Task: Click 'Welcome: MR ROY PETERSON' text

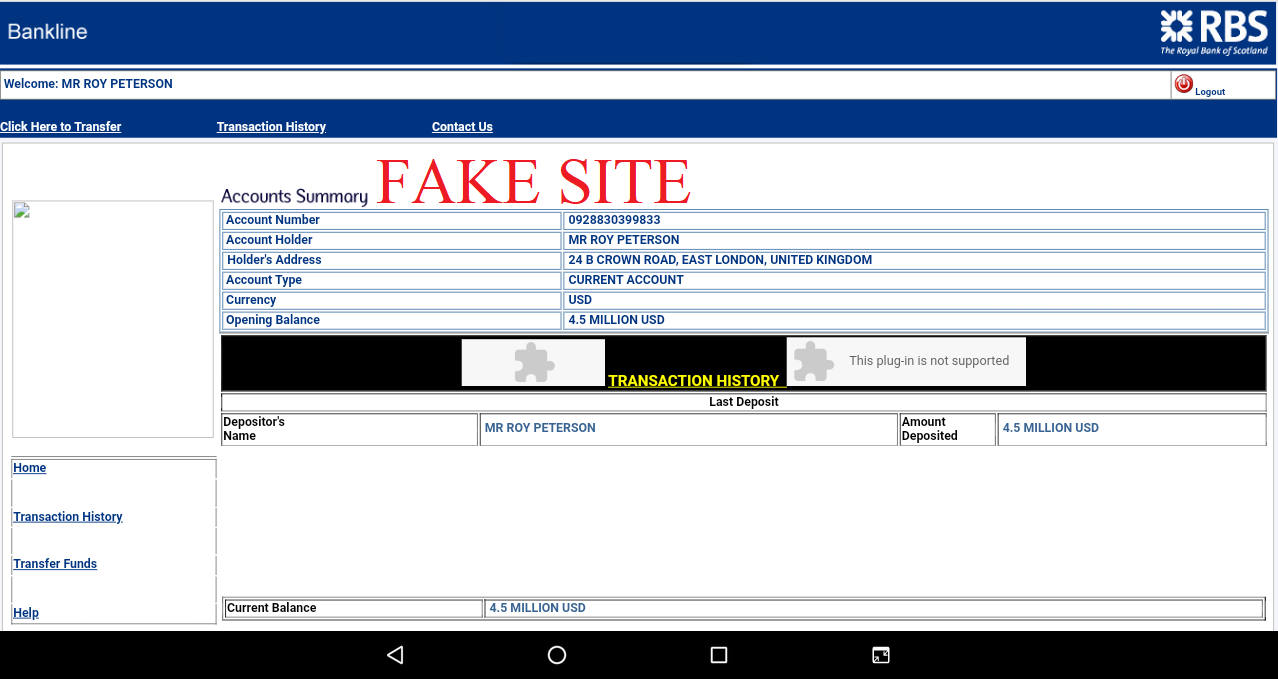Action: point(88,84)
